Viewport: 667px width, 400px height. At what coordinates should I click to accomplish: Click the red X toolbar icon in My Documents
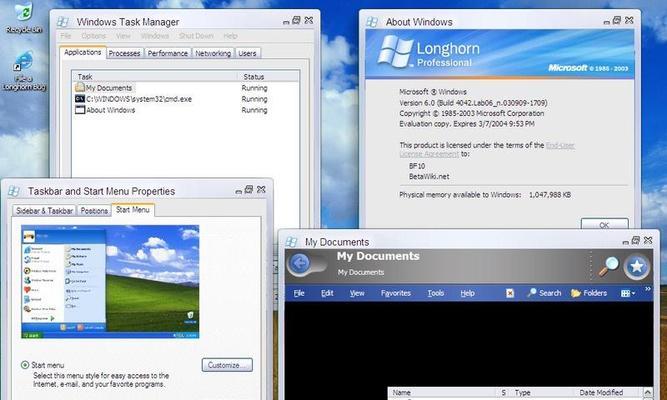point(510,293)
